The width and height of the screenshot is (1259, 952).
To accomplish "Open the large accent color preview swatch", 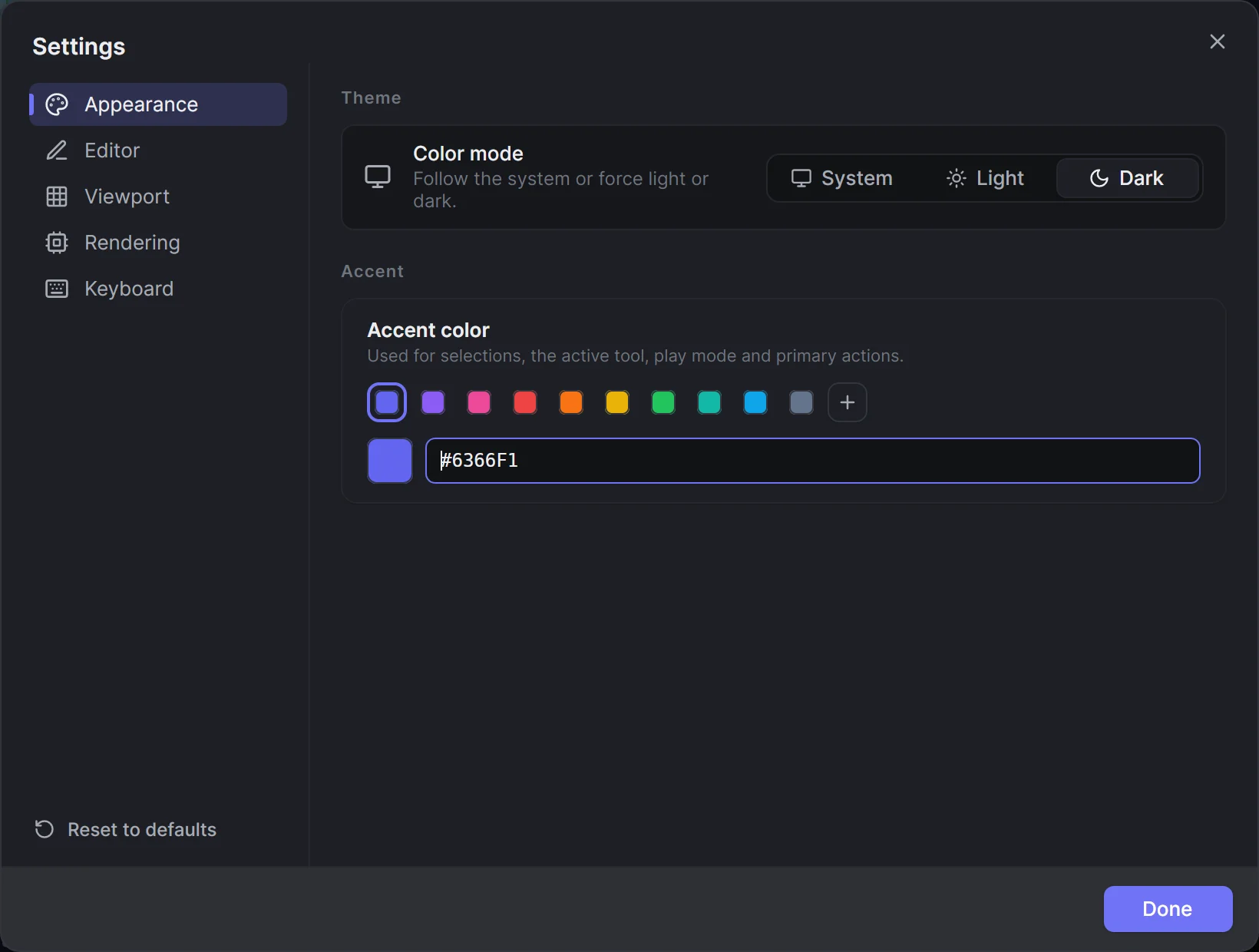I will pyautogui.click(x=390, y=461).
